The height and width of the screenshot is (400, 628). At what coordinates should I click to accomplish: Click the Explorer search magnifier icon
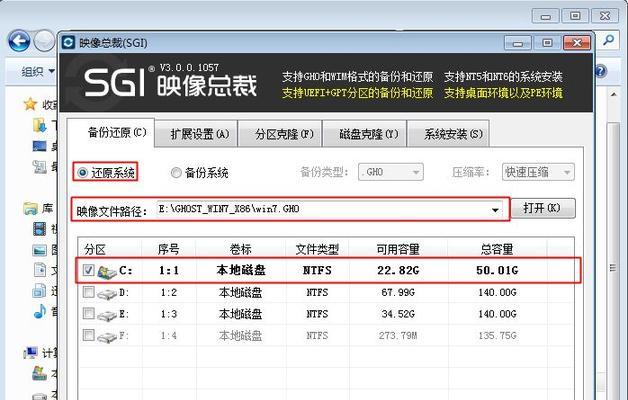[609, 40]
